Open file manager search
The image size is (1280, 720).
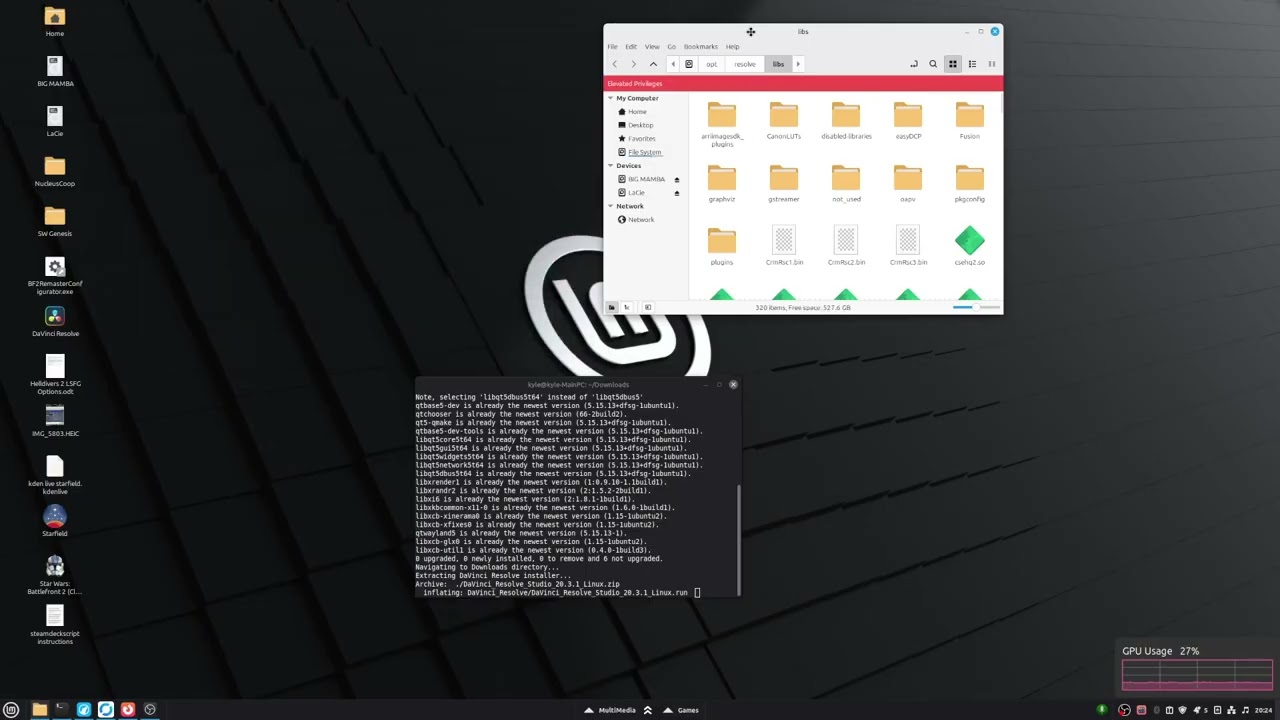click(x=933, y=64)
